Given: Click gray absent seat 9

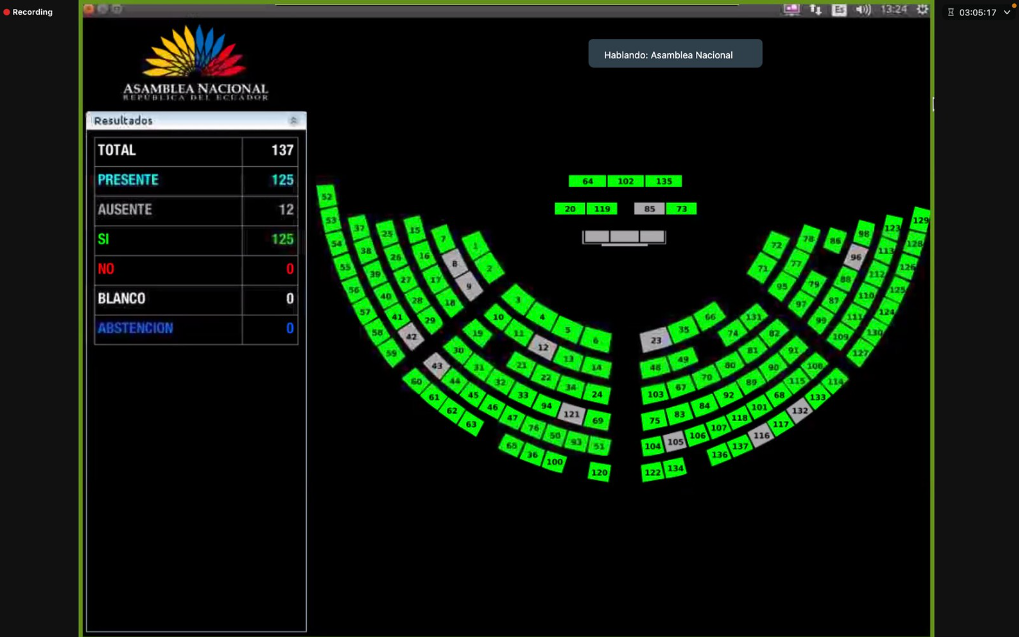Looking at the screenshot, I should point(469,286).
